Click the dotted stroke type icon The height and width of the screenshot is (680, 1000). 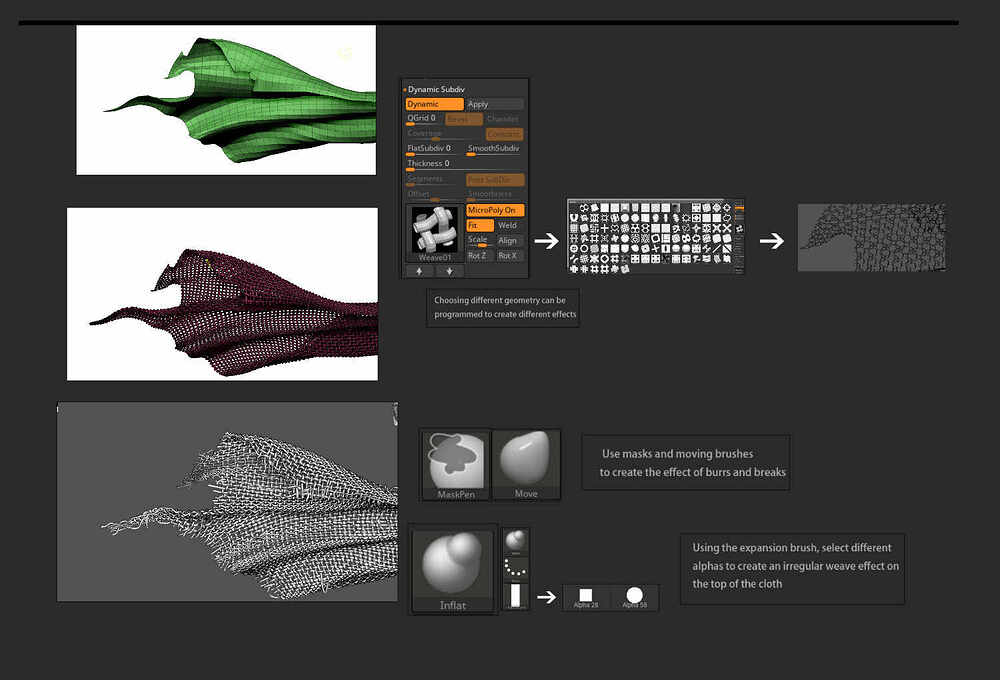click(x=515, y=568)
